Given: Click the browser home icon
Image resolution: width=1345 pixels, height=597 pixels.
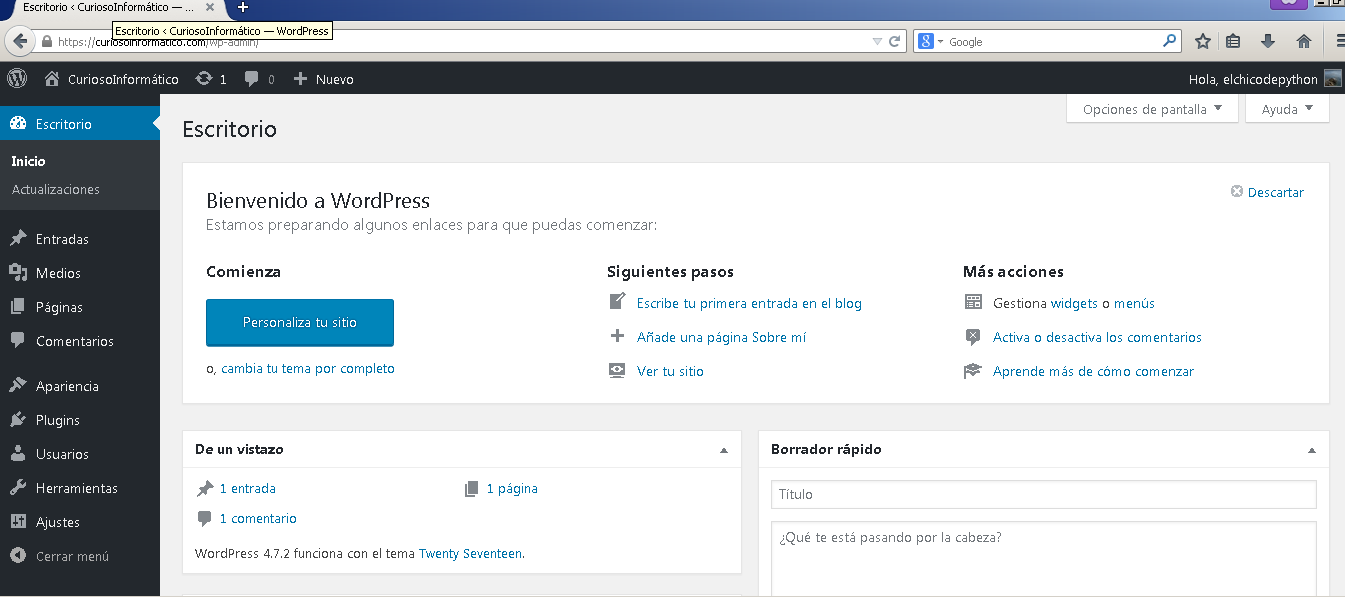Looking at the screenshot, I should click(1304, 41).
